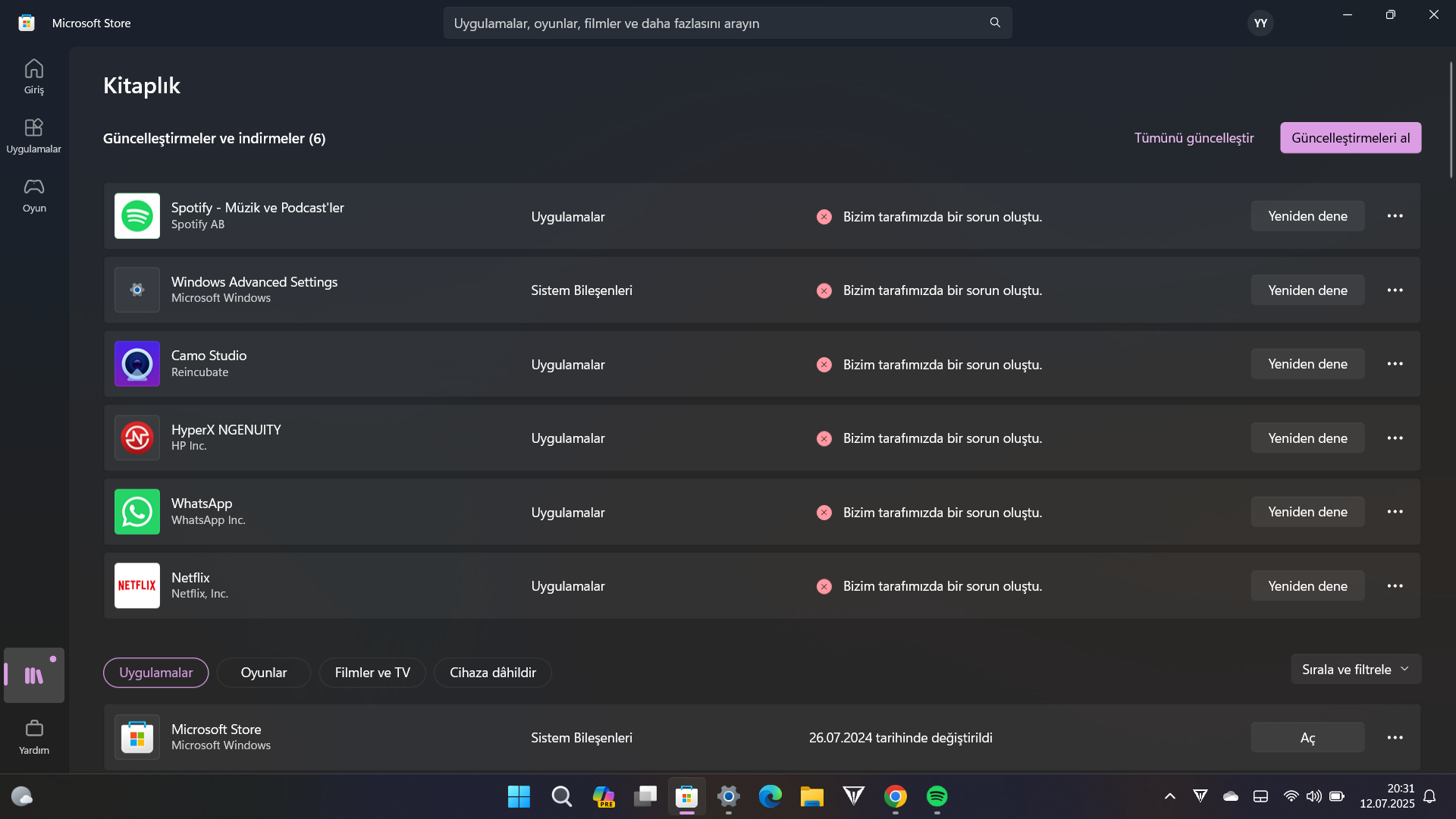The image size is (1456, 819).
Task: Click Tümünü güncelleştir link
Action: [x=1194, y=137]
